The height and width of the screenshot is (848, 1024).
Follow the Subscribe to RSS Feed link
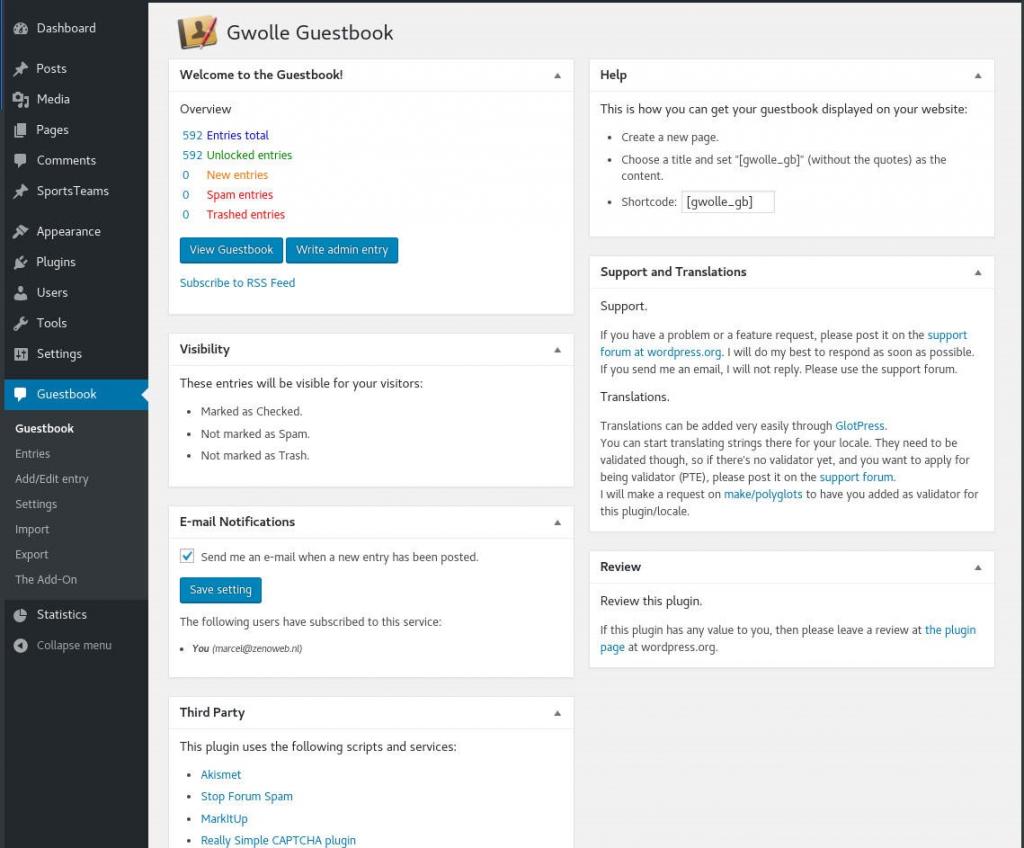pyautogui.click(x=237, y=283)
